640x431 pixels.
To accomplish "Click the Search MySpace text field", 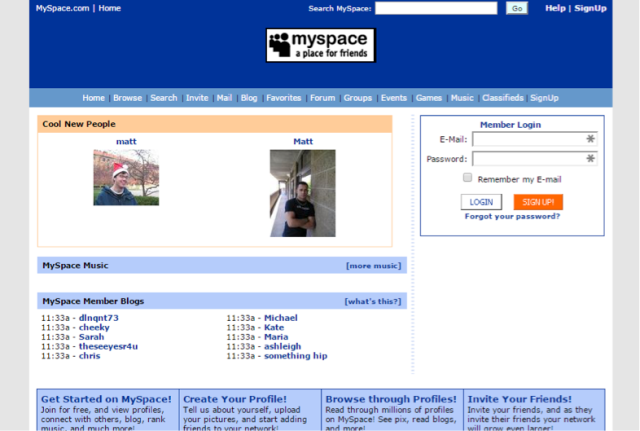I will [x=435, y=8].
